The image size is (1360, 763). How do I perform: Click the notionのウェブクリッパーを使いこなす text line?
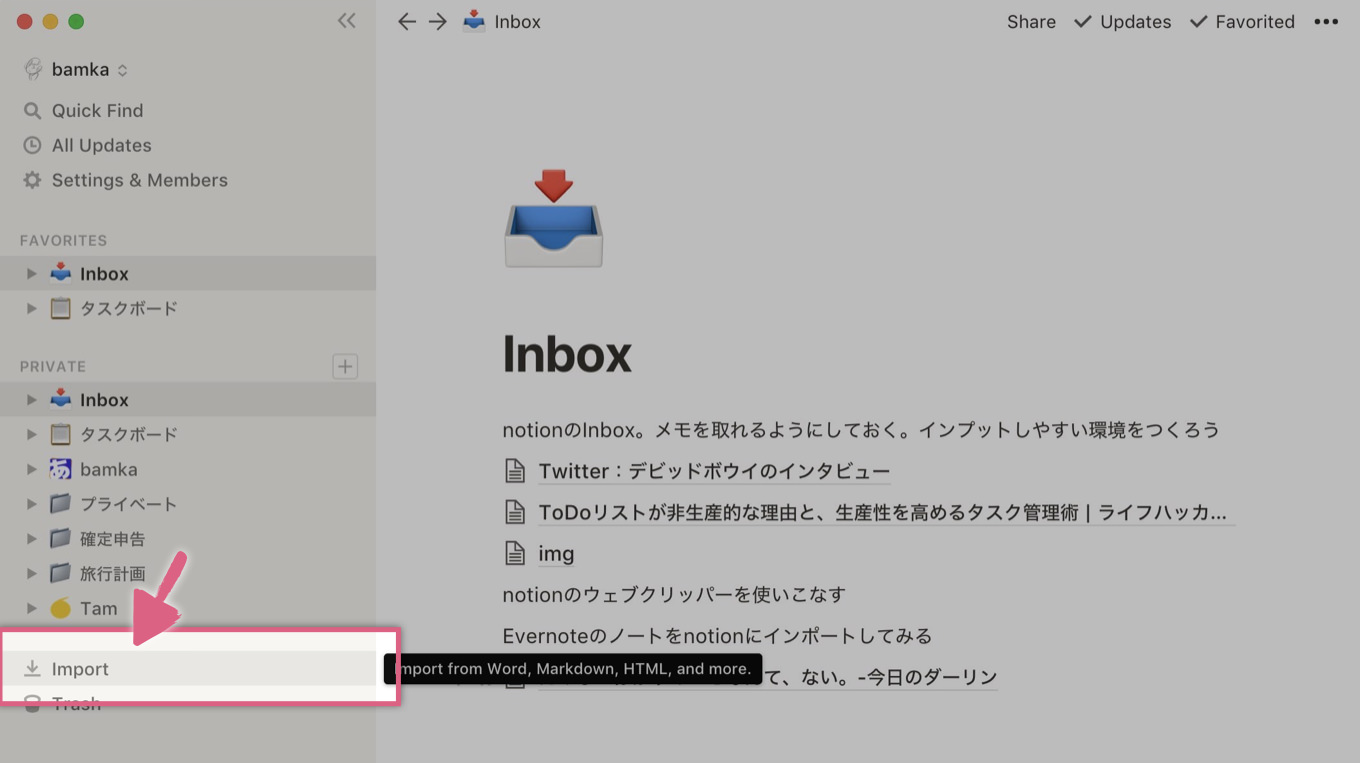674,595
